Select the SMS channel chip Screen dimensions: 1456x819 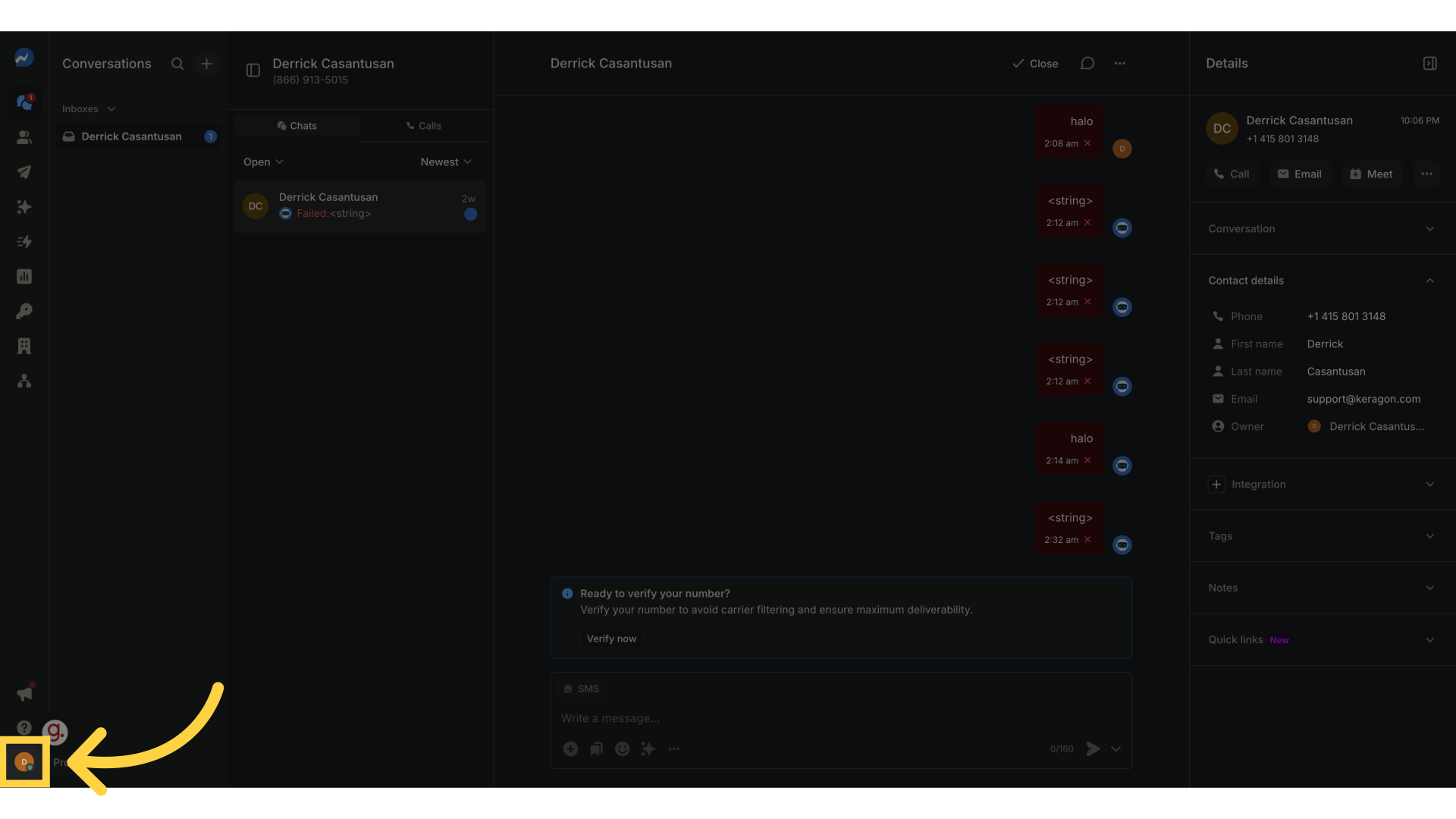[581, 689]
